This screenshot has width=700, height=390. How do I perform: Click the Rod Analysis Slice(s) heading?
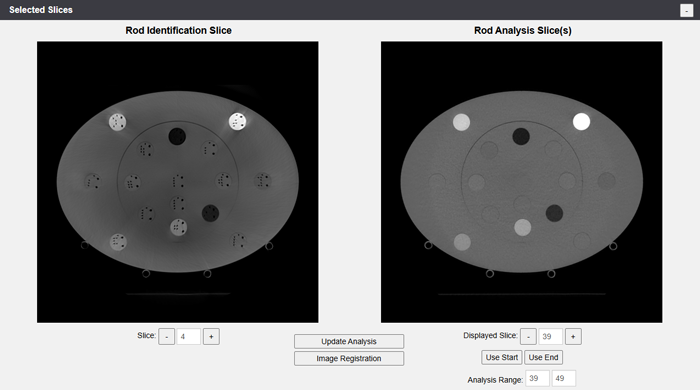523,30
